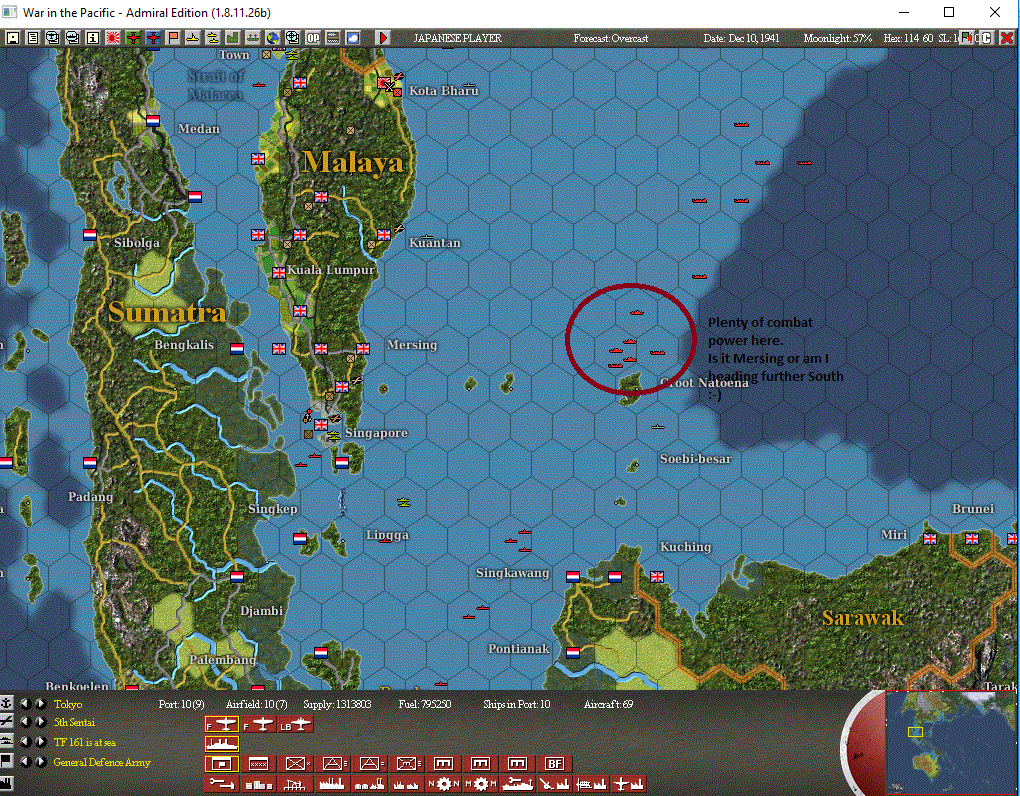The height and width of the screenshot is (796, 1020).
Task: Select the flag land unit icon bottom left
Action: (6, 760)
